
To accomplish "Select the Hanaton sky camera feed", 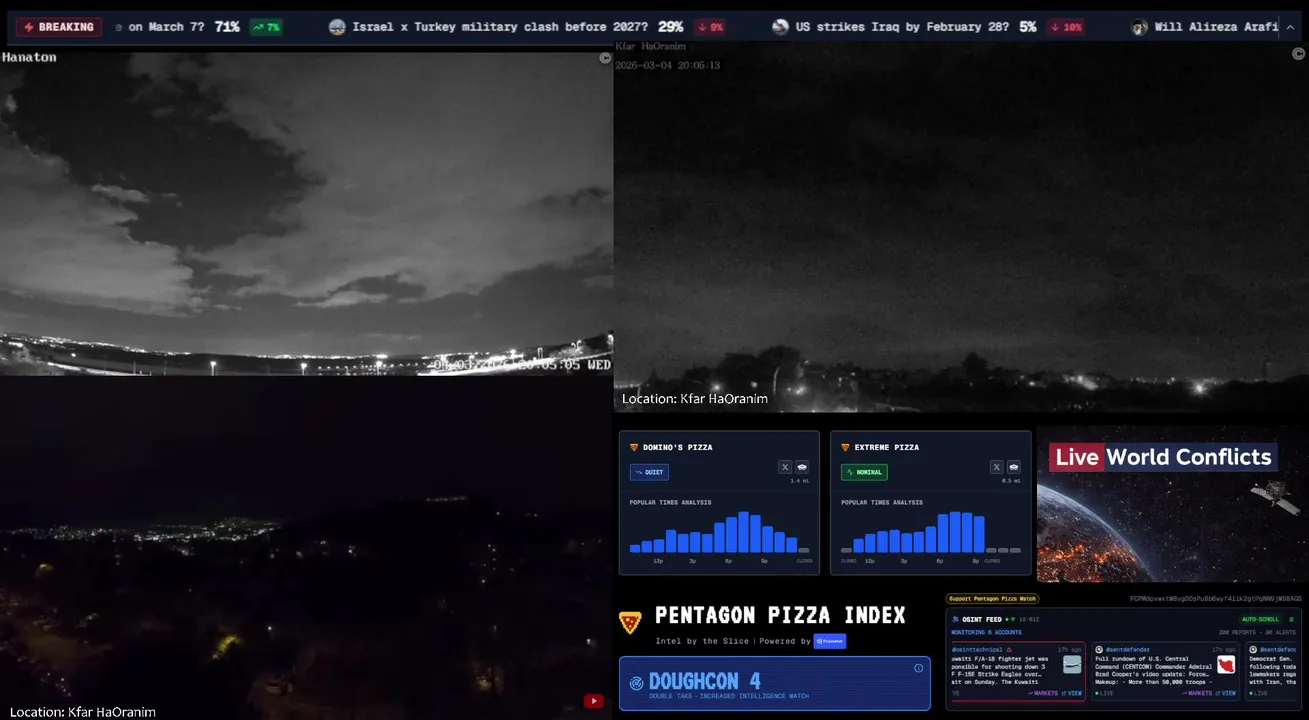I will pos(306,213).
